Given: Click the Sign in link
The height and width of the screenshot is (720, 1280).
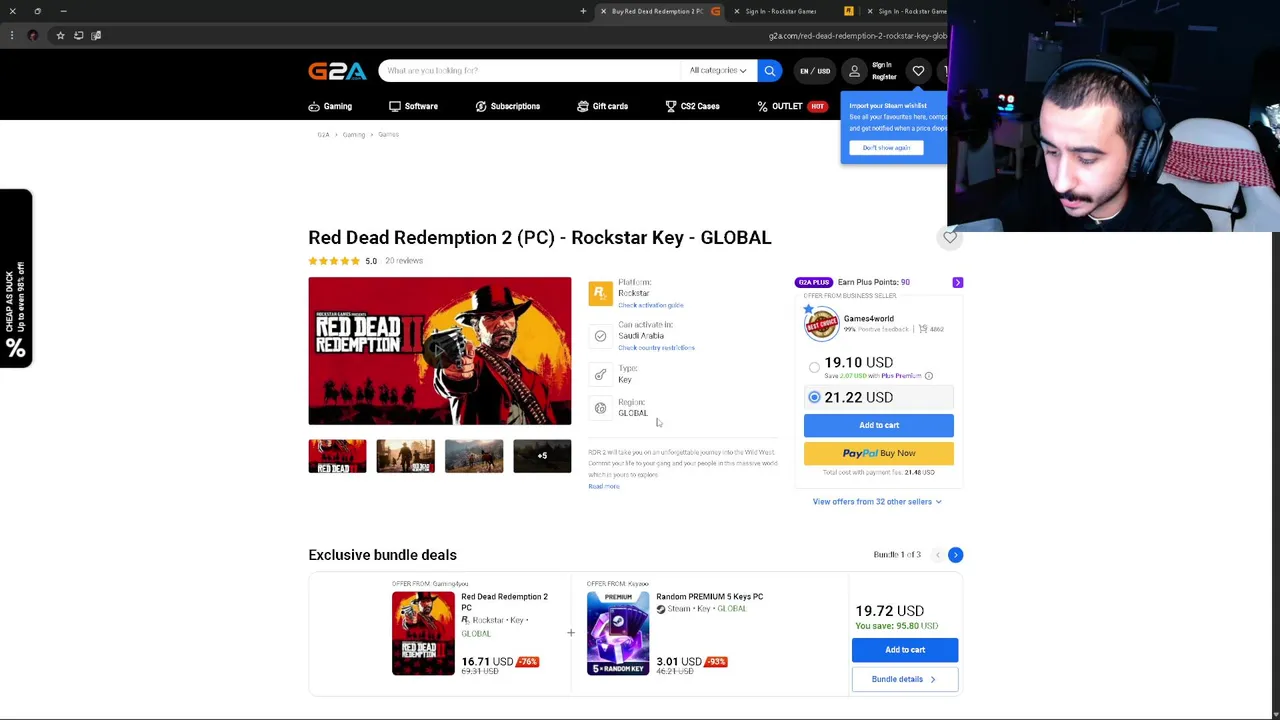Looking at the screenshot, I should tap(882, 65).
